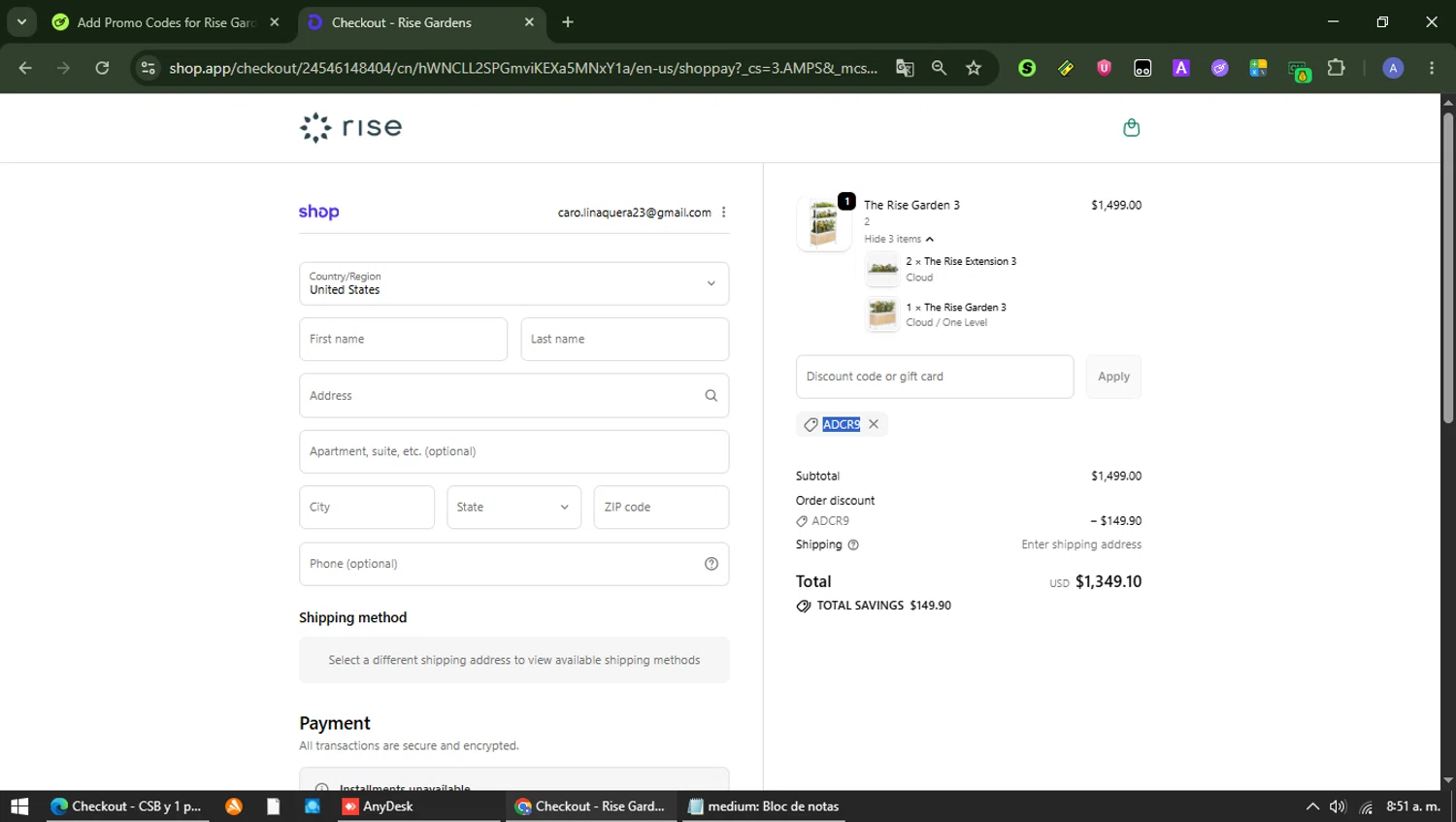The width and height of the screenshot is (1456, 822).
Task: Click email caro.linaquera23@gmail.com
Action: click(634, 213)
